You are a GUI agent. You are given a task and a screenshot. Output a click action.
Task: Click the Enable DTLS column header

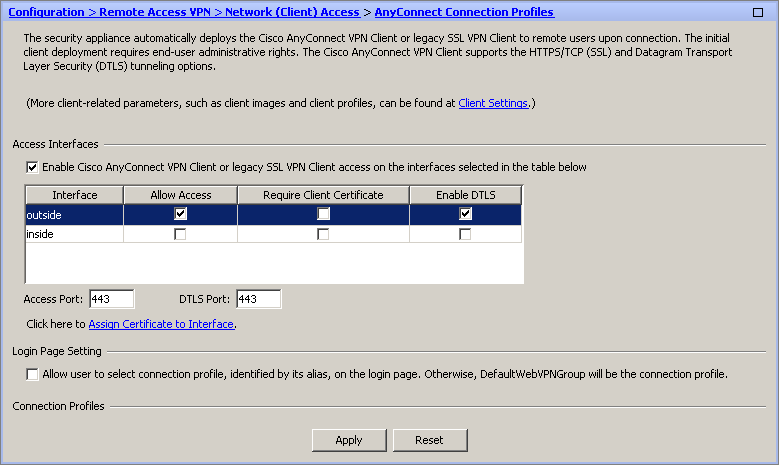coord(466,195)
